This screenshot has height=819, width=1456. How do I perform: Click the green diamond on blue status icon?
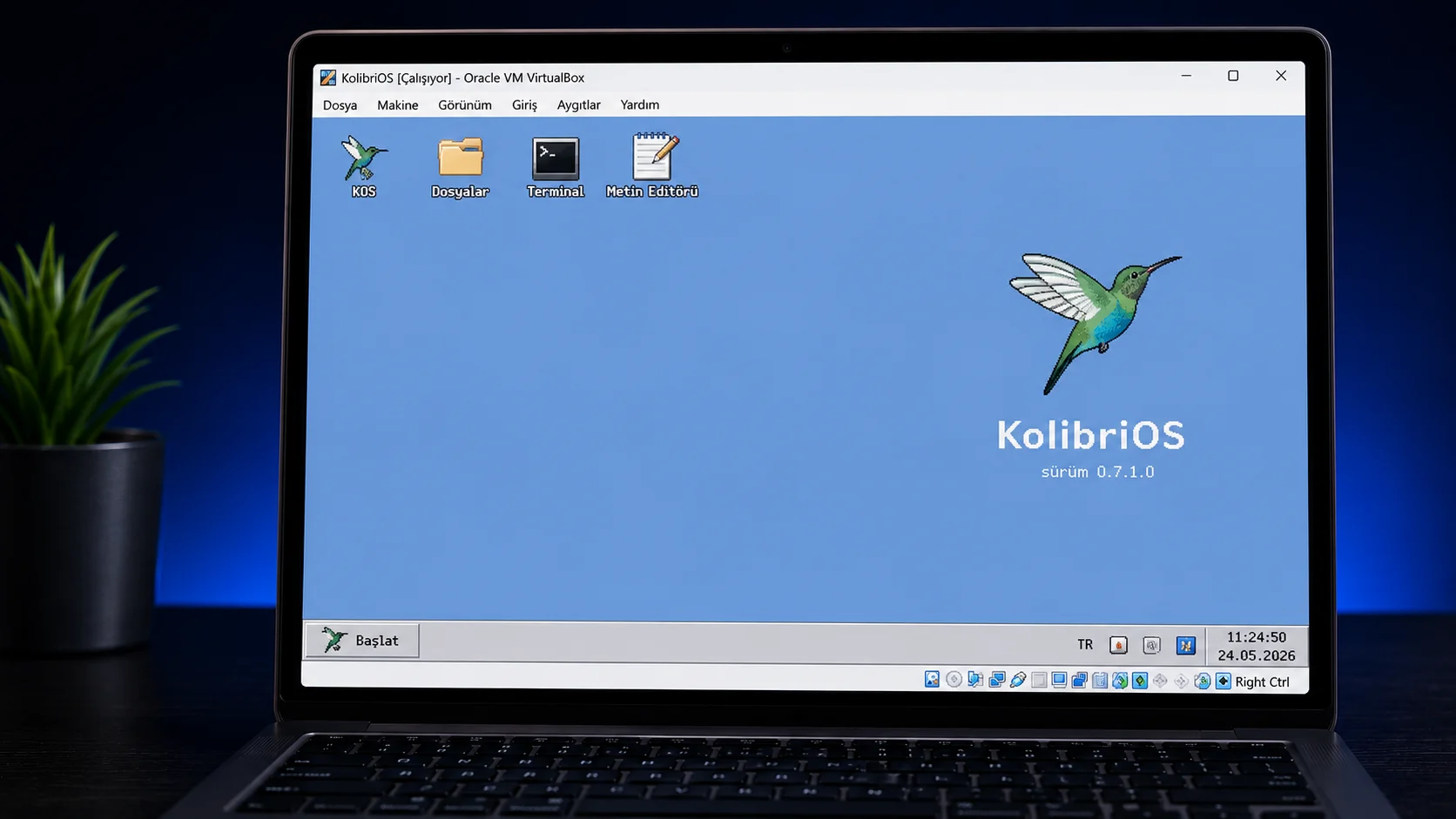1139,681
